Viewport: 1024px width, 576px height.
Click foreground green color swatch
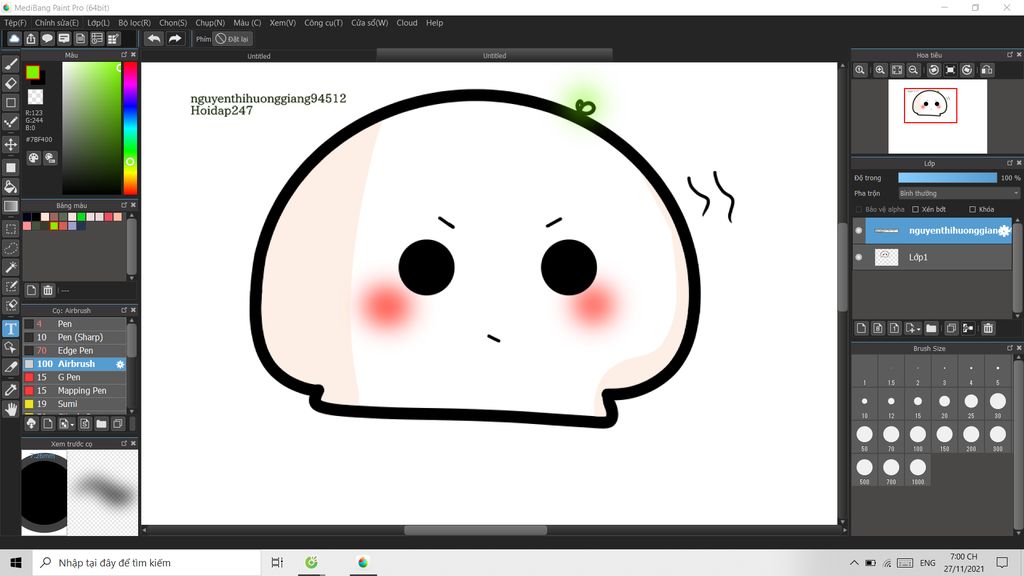33,72
